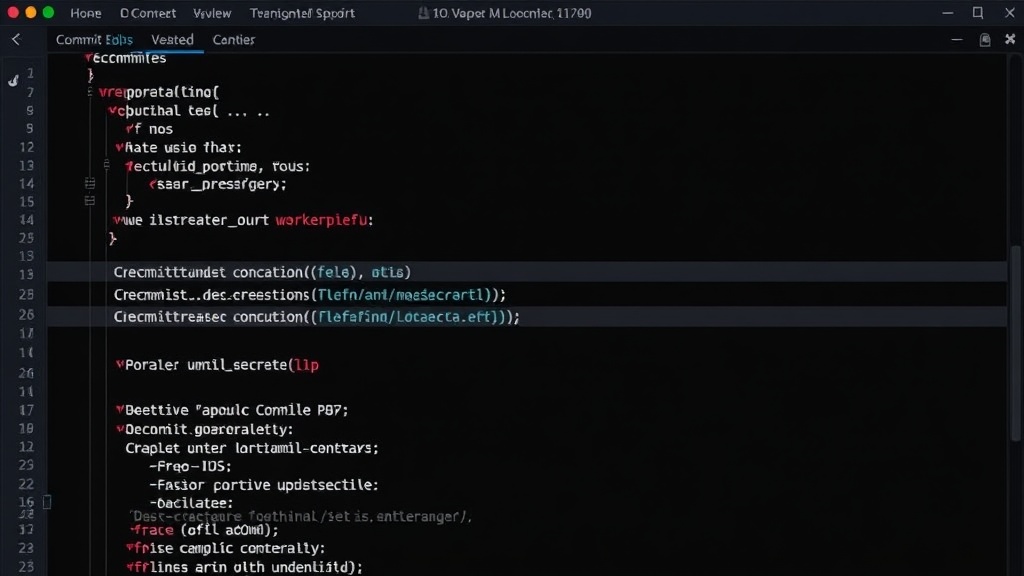Click the path Tlefn/ant/maesecrartl
The image size is (1024, 576).
(x=400, y=295)
